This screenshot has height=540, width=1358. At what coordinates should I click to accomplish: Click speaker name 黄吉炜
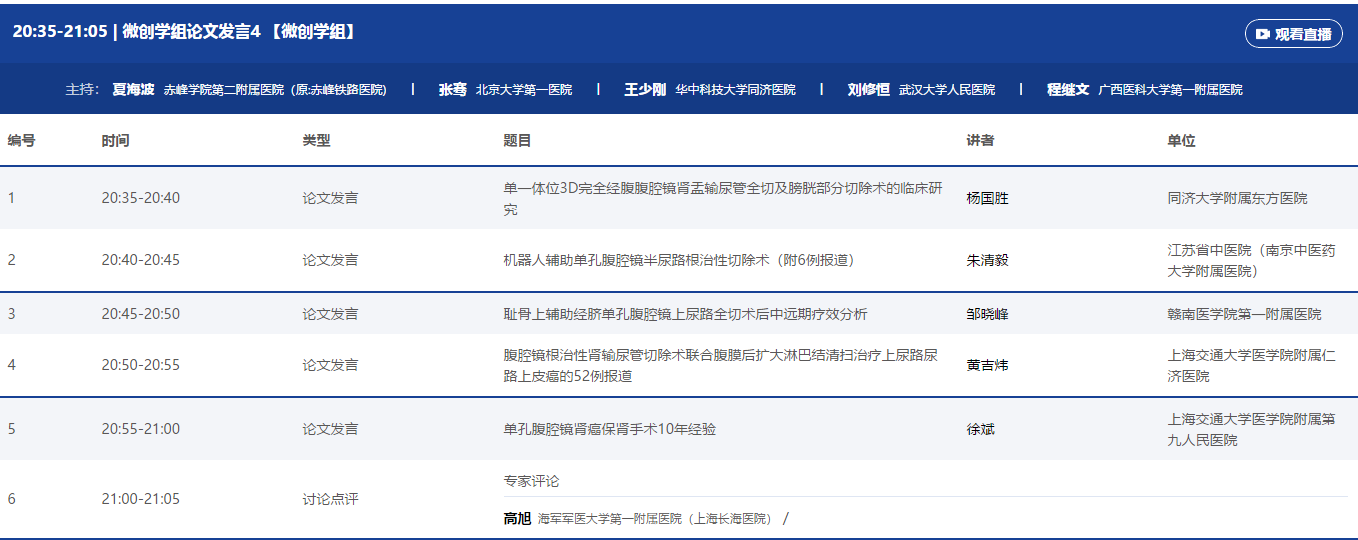[987, 365]
